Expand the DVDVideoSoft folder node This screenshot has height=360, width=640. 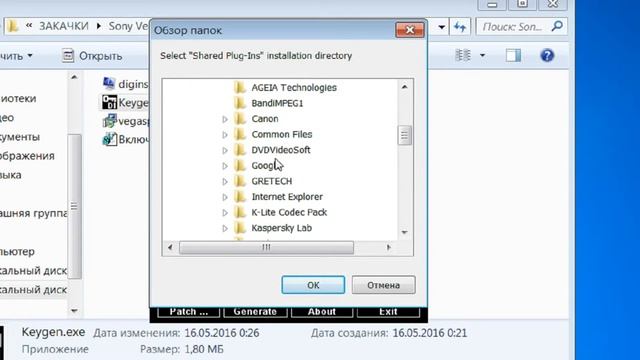(x=225, y=150)
